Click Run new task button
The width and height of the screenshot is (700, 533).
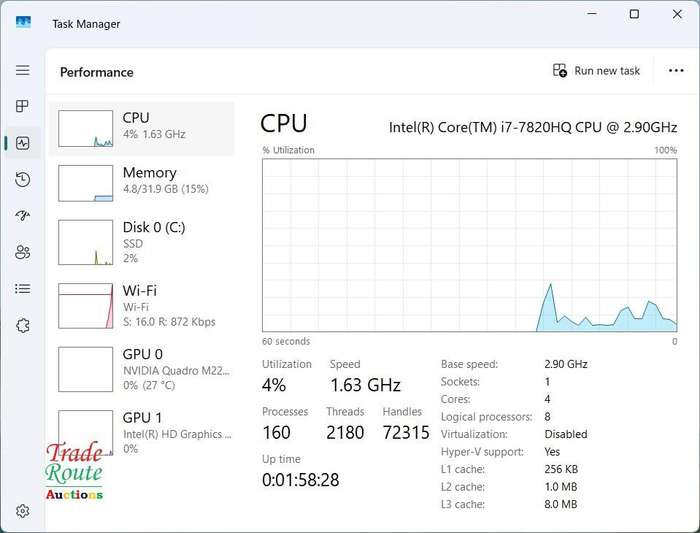click(596, 71)
